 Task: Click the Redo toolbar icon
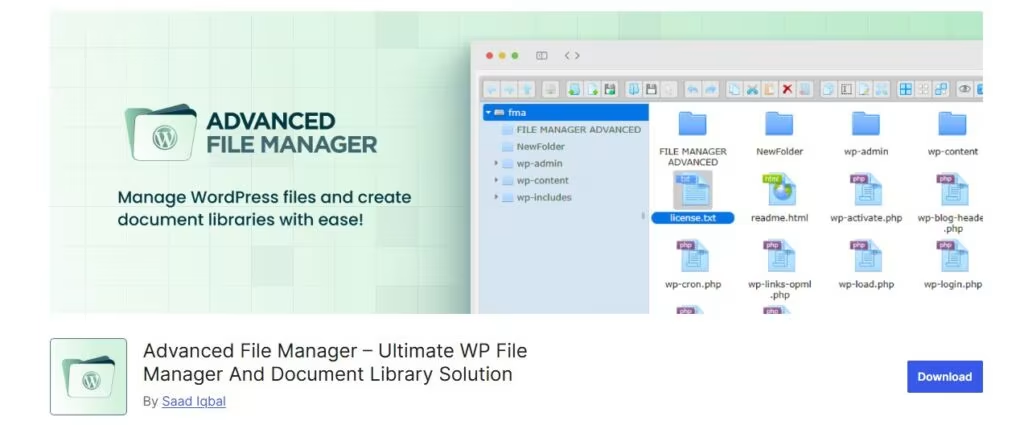(710, 89)
